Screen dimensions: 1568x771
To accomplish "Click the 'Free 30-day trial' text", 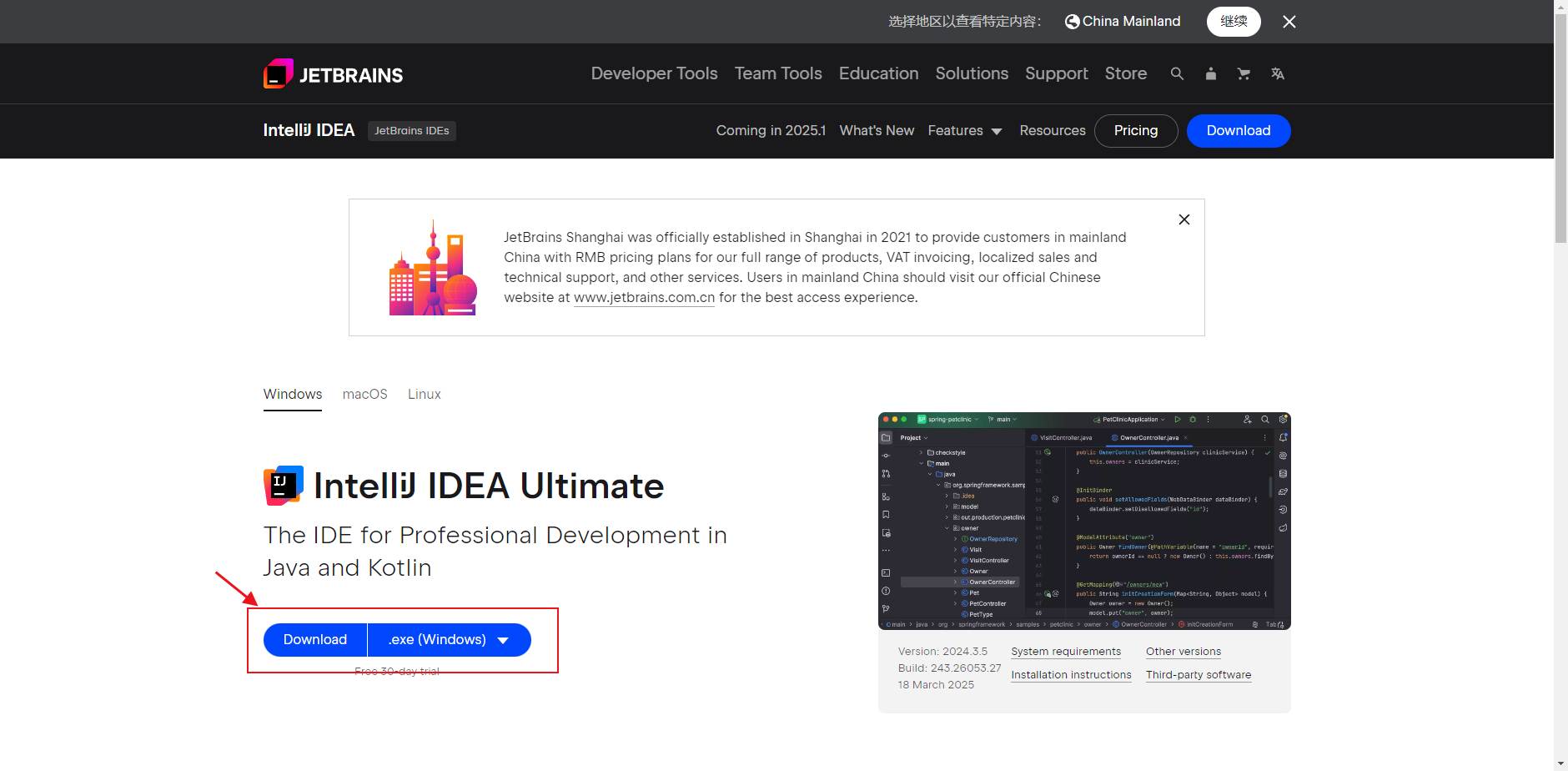I will pos(397,672).
